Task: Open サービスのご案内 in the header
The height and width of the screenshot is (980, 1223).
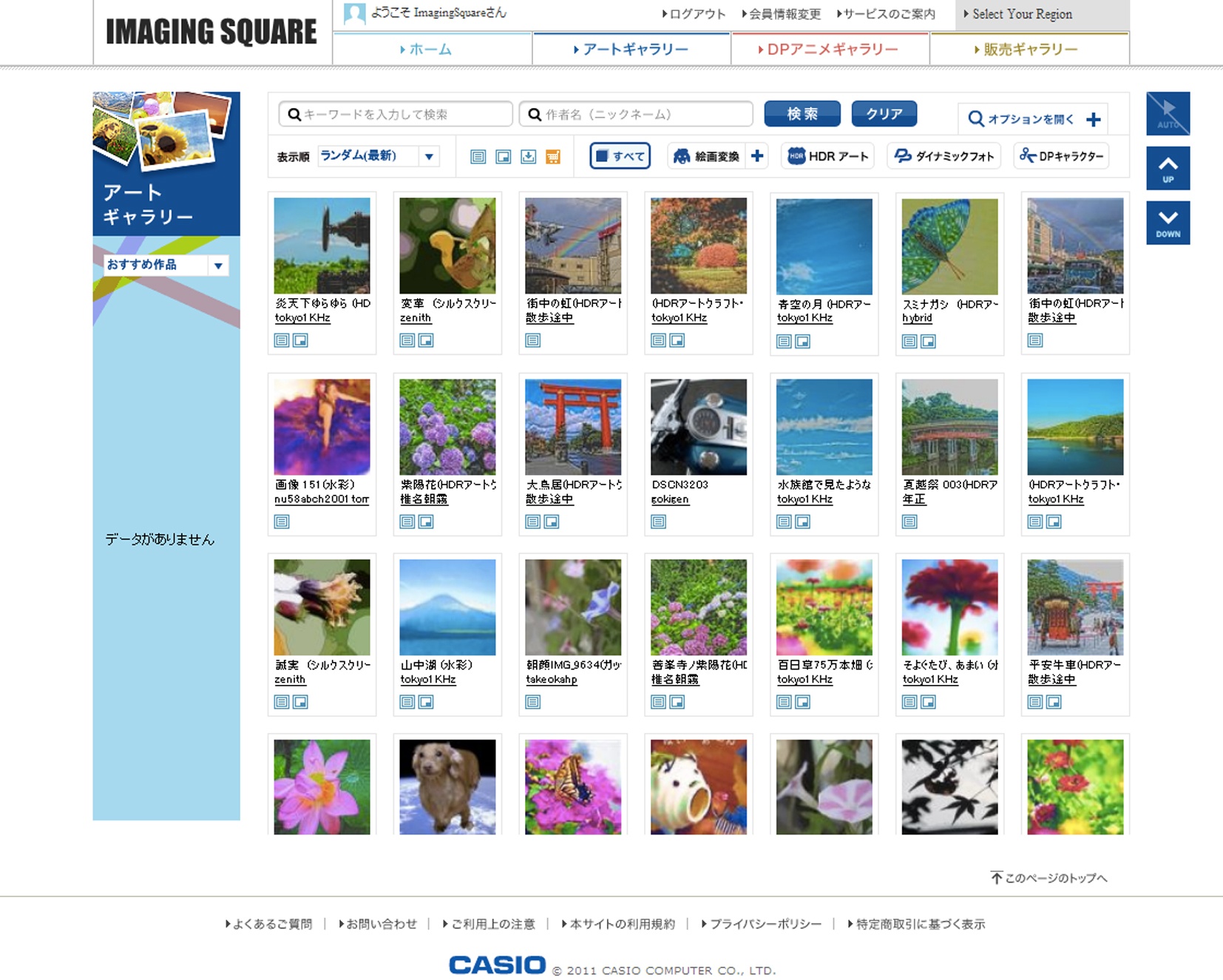Action: coord(886,14)
